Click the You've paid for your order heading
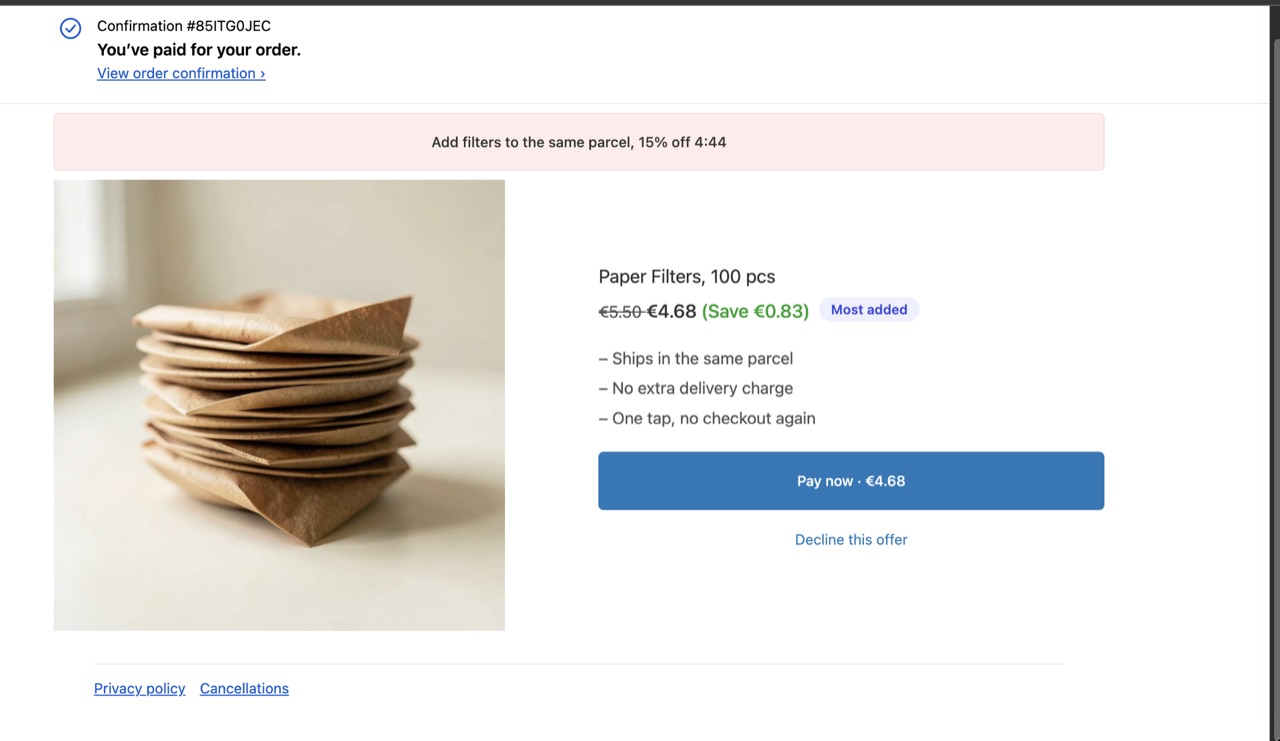The image size is (1280, 741). (x=199, y=50)
